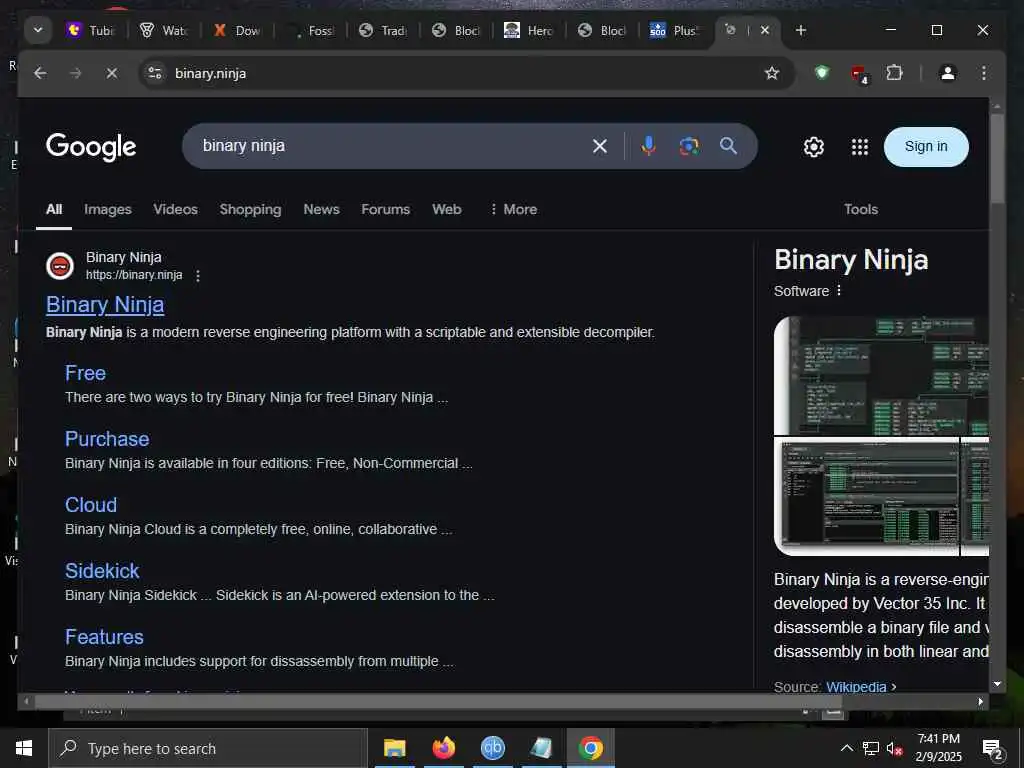Switch to the Dow tab
1024x768 pixels.
click(238, 30)
